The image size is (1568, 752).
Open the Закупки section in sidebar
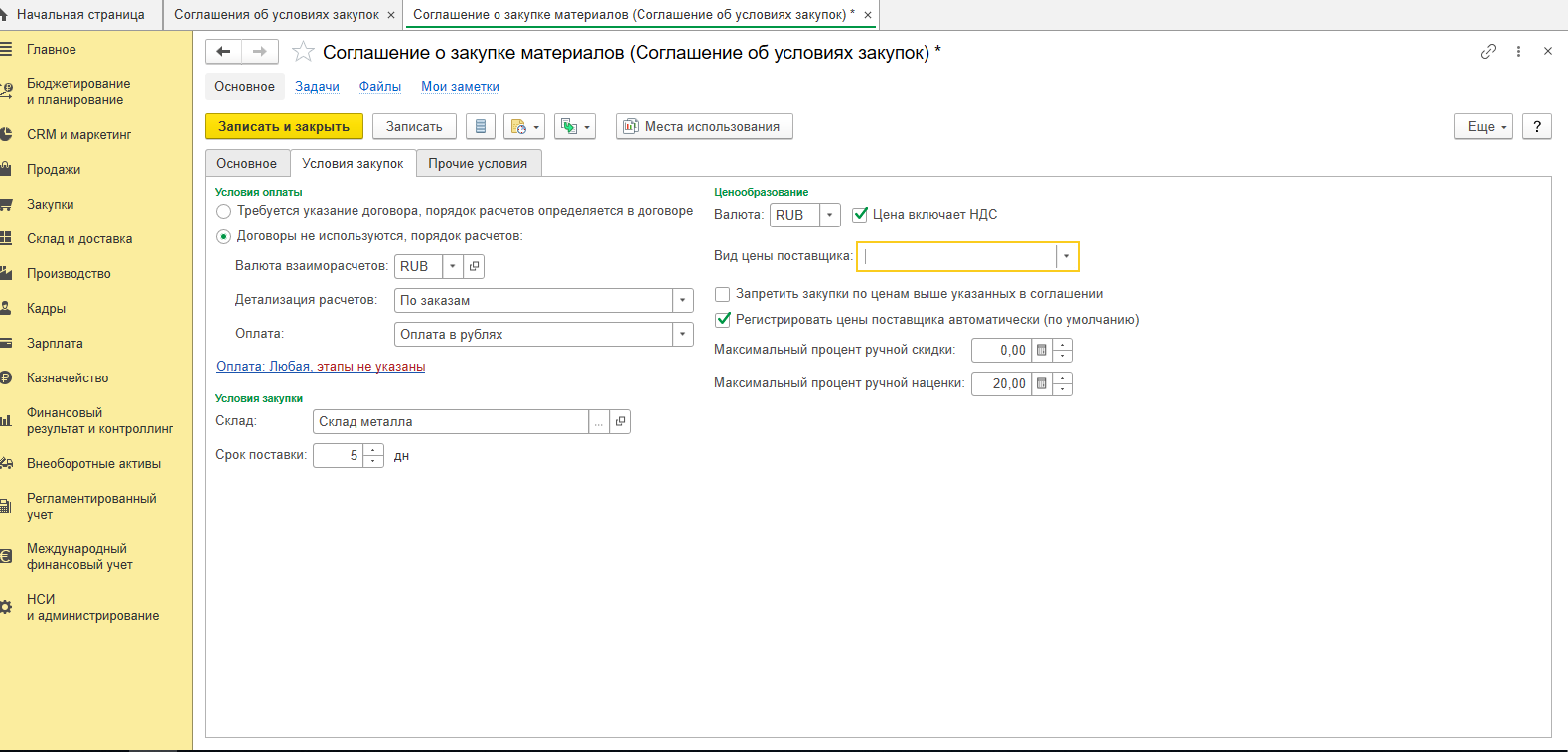(51, 204)
